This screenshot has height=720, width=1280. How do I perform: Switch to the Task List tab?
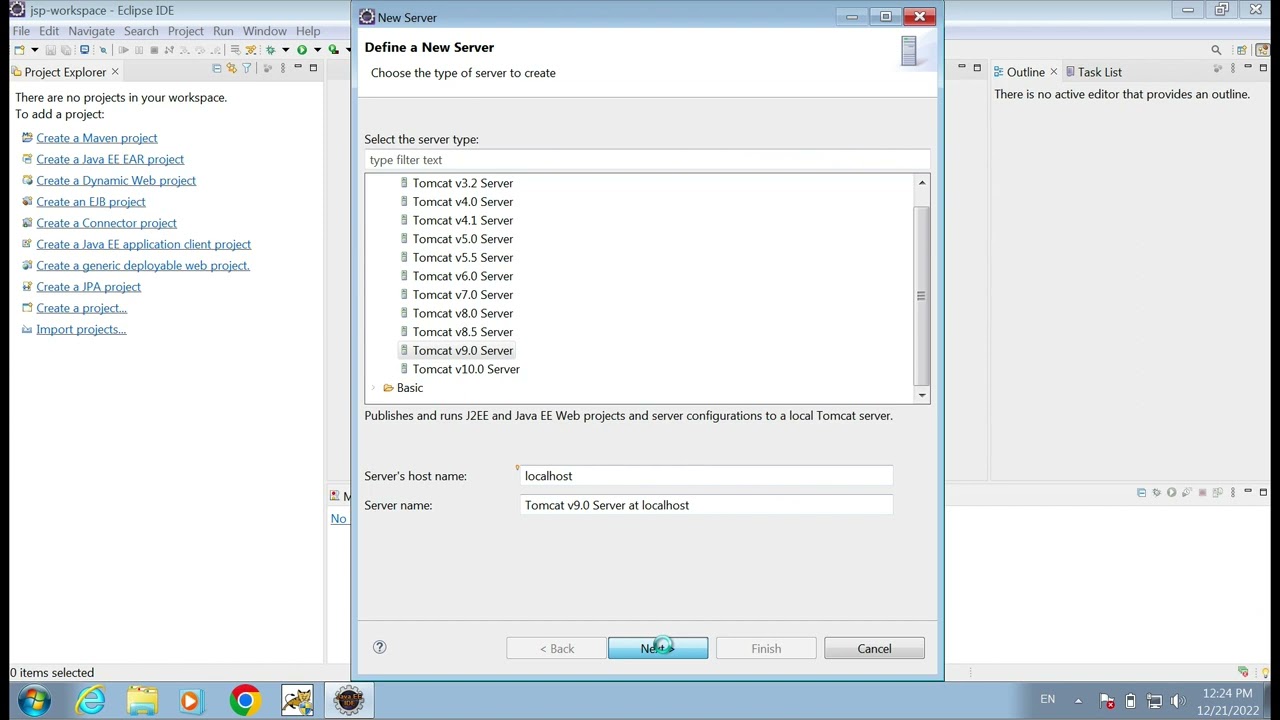pos(1093,72)
